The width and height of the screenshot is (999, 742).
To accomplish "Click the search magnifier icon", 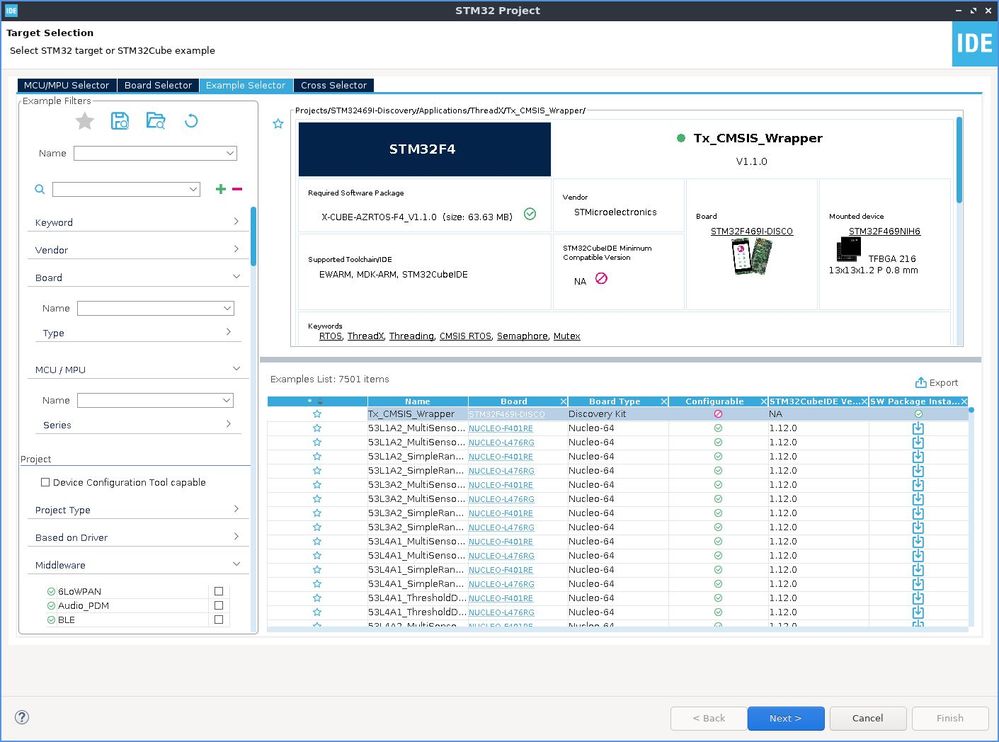I will coord(40,189).
